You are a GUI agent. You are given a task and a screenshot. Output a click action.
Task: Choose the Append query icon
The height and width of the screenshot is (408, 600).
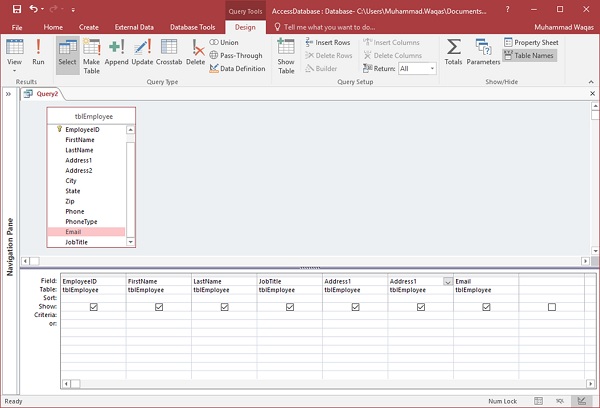pyautogui.click(x=116, y=51)
